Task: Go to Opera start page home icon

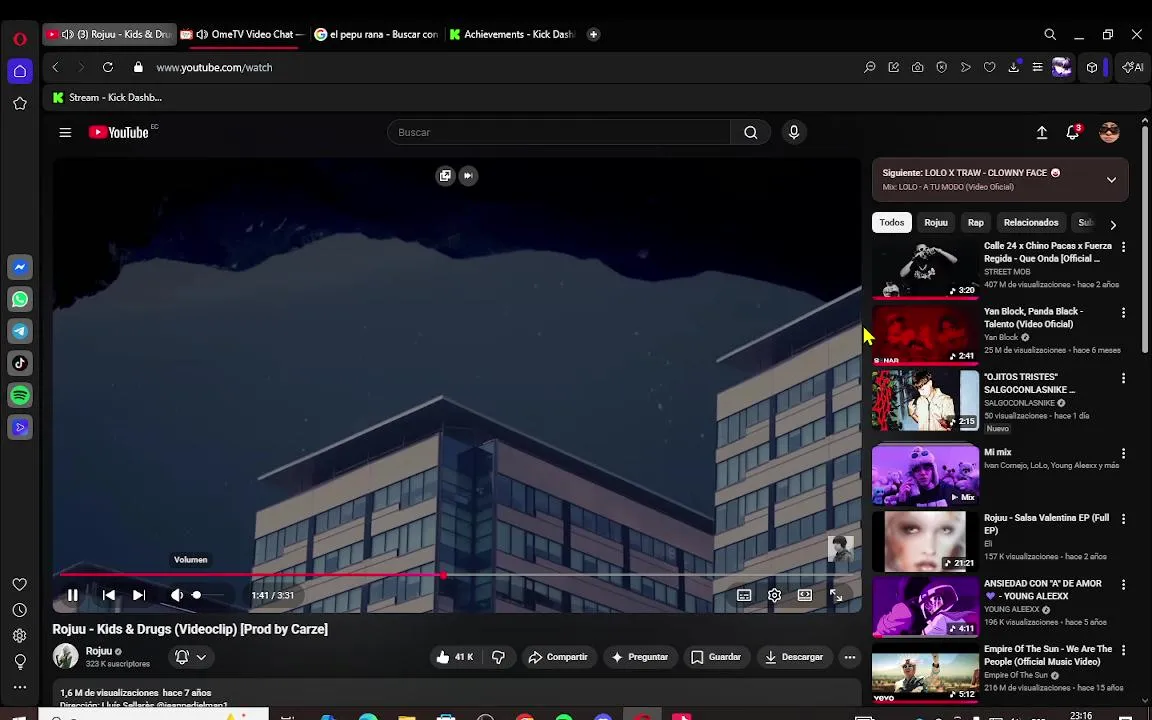Action: [x=20, y=71]
